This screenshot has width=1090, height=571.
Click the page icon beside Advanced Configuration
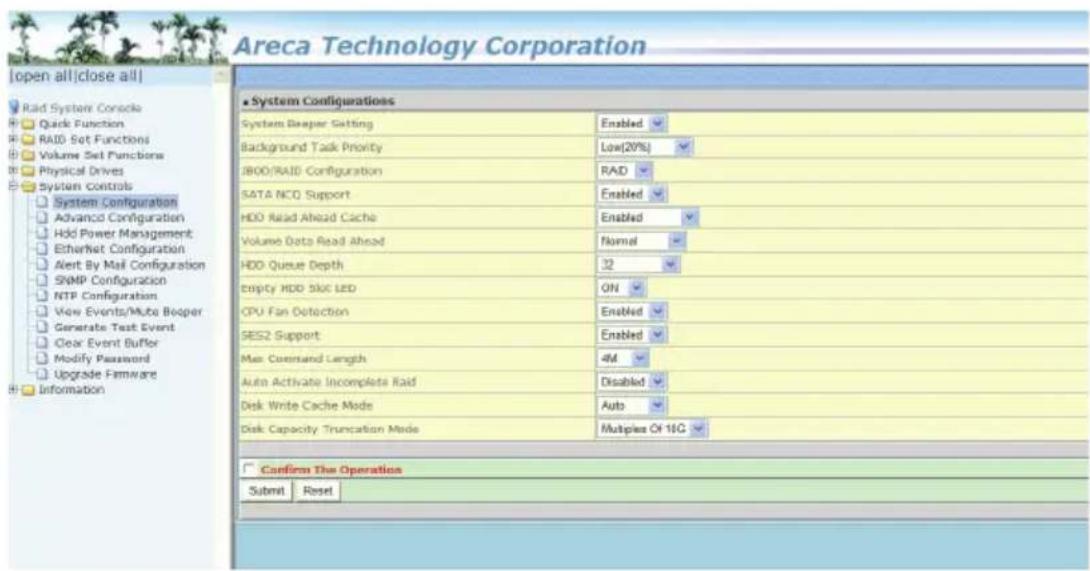[x=43, y=218]
